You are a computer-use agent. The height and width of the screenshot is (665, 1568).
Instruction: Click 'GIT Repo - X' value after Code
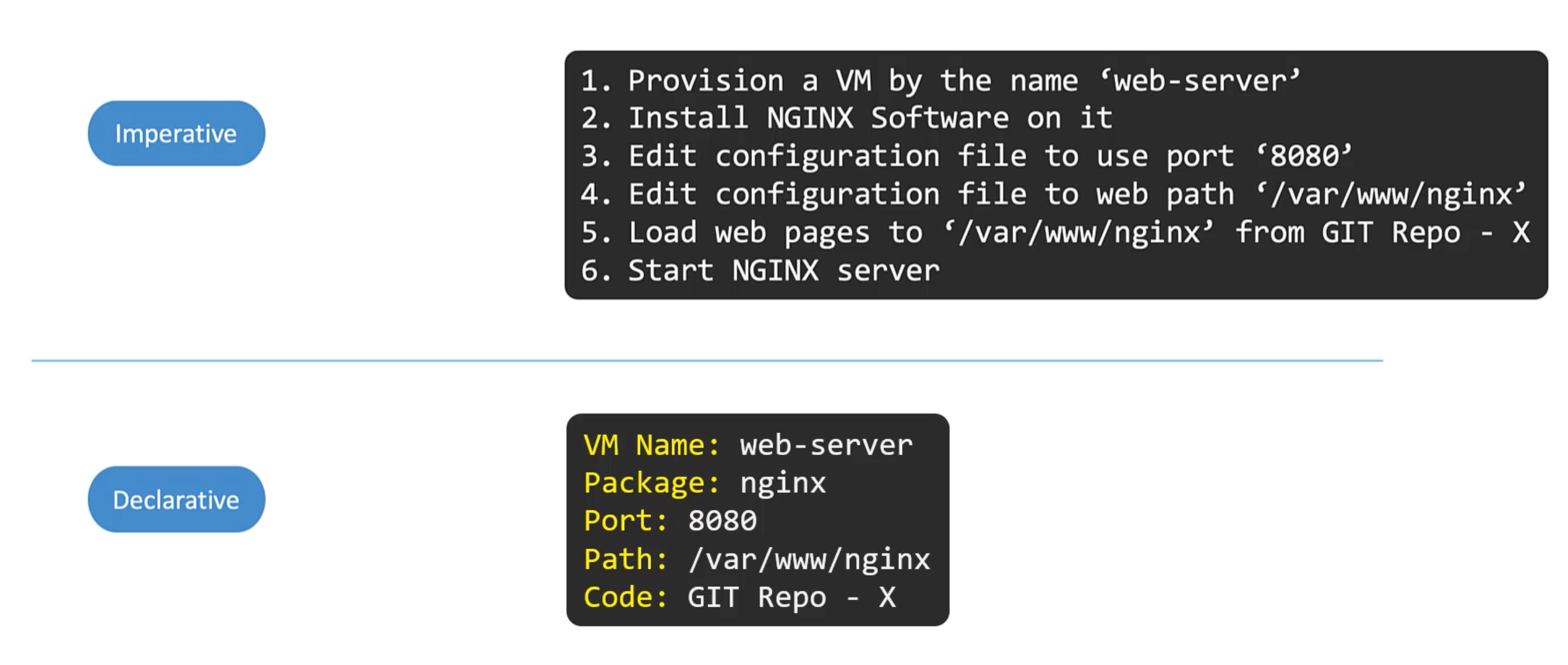coord(791,597)
